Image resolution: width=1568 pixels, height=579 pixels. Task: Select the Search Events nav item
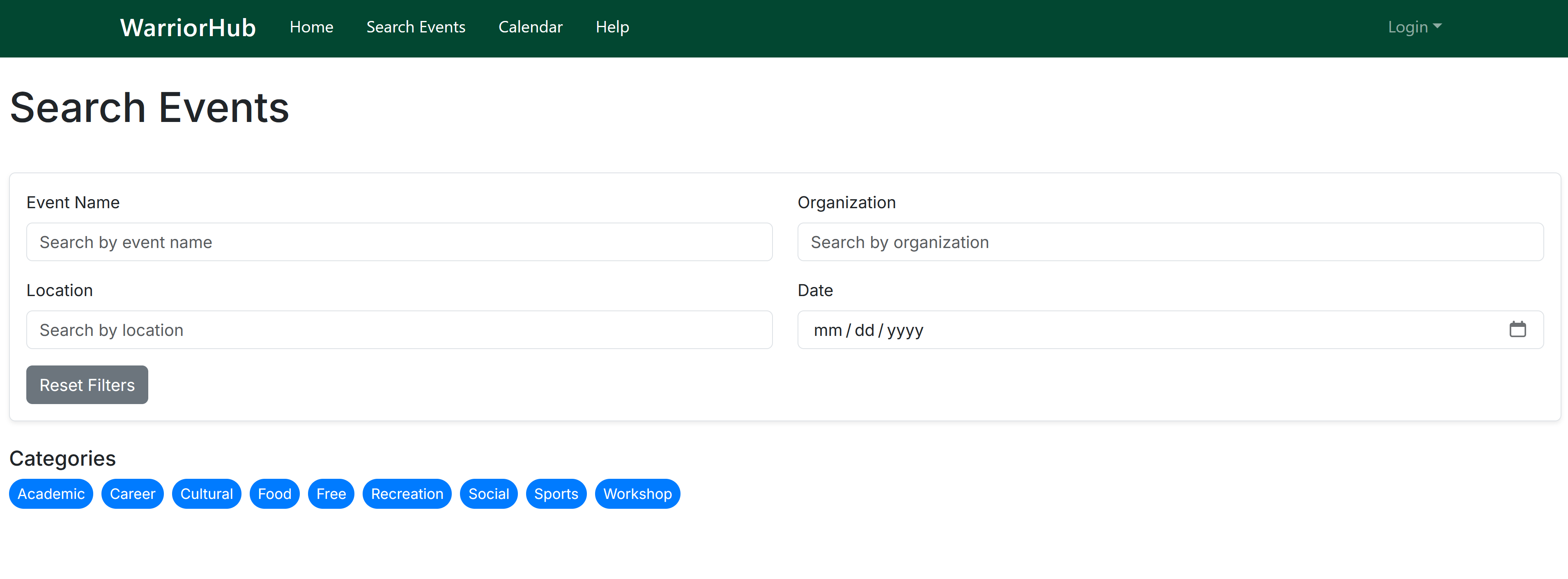click(x=416, y=27)
